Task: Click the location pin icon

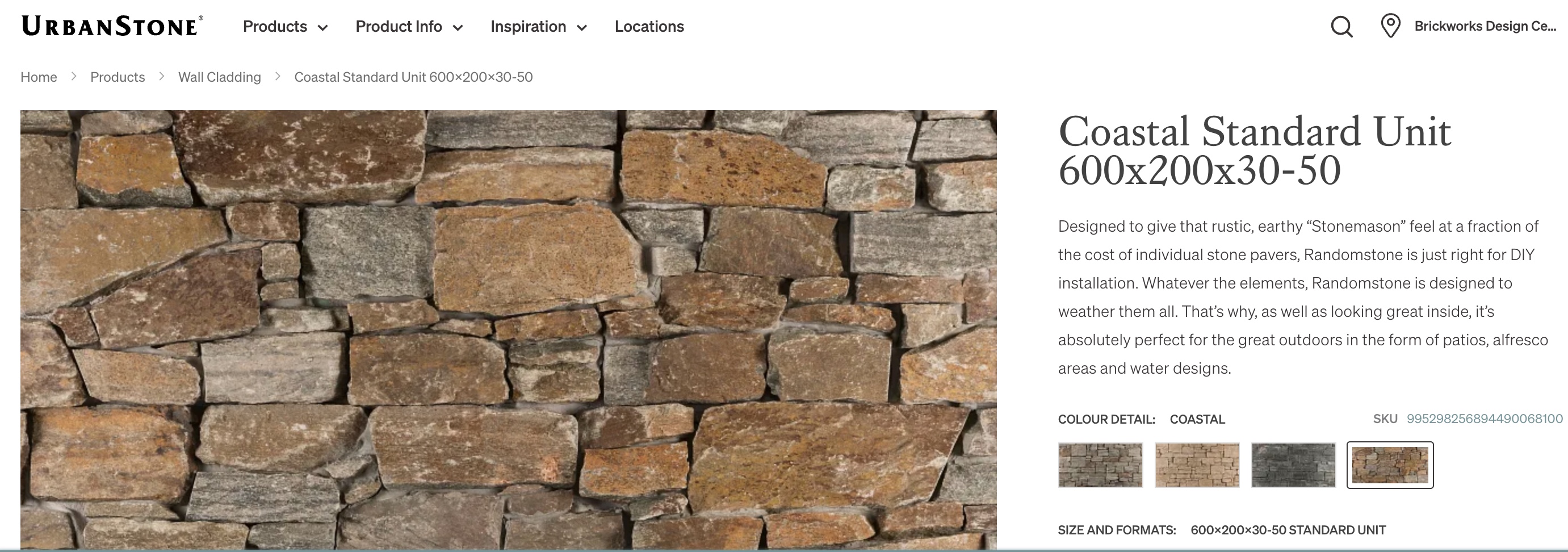Action: [x=1390, y=26]
